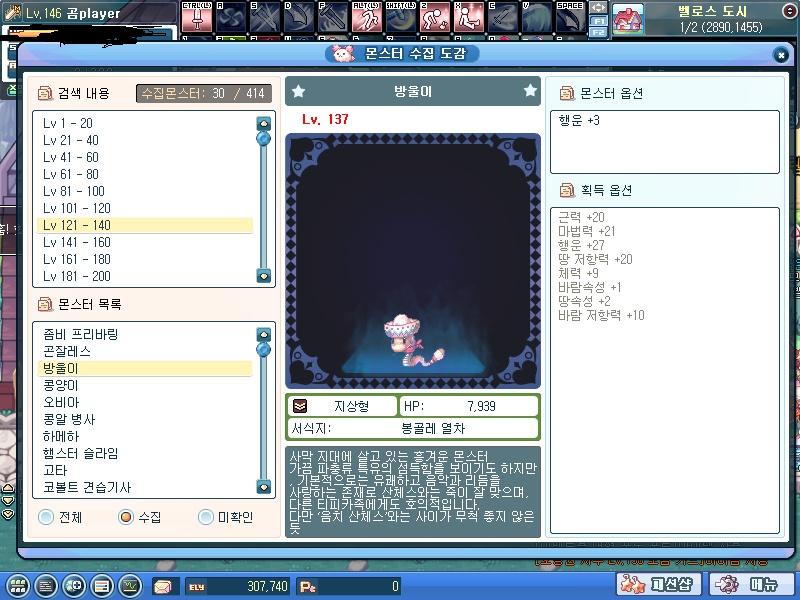
Task: Select the 미확인 radio button
Action: [206, 517]
